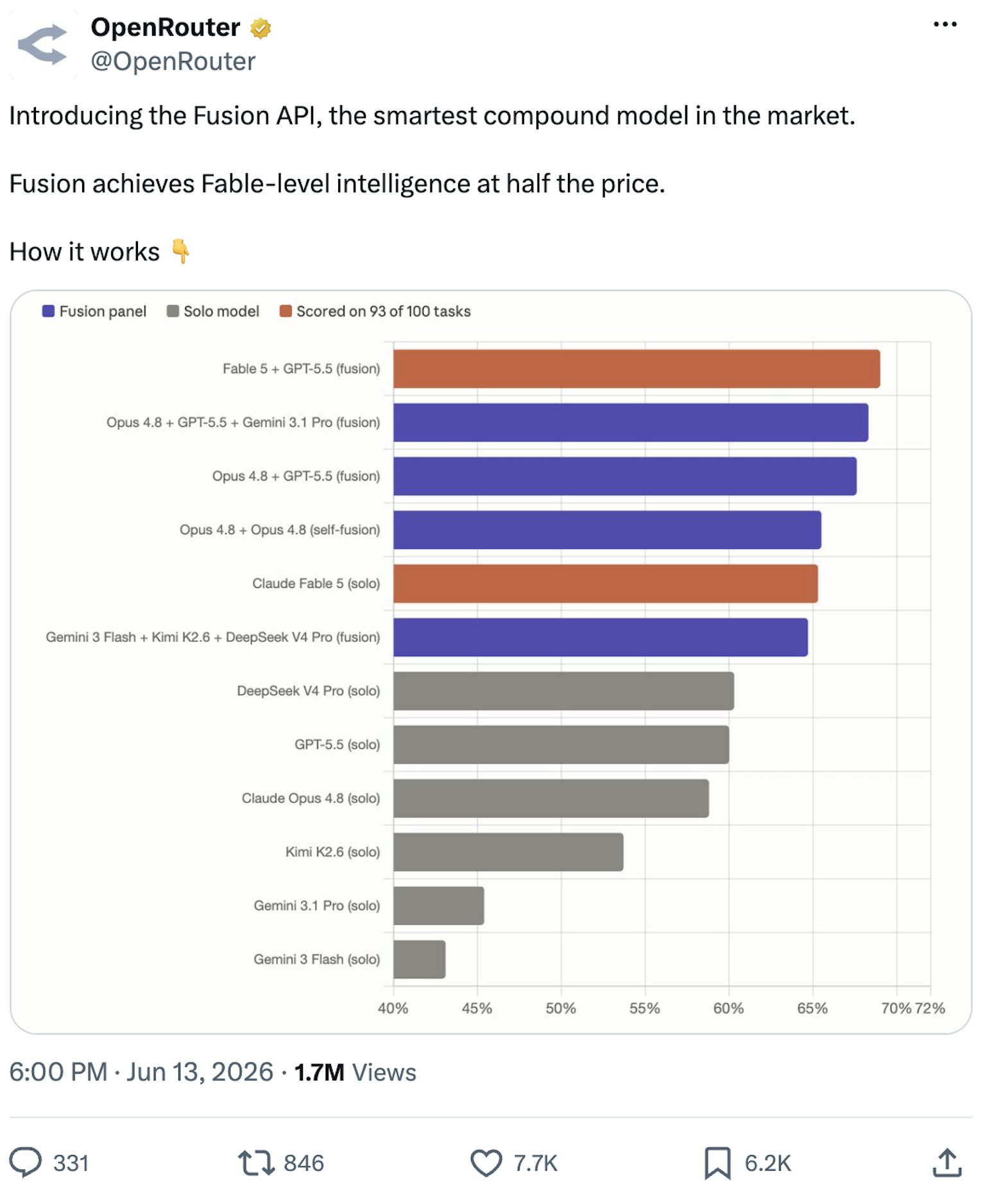Bookmark this post
The height and width of the screenshot is (1204, 983).
[x=717, y=1162]
